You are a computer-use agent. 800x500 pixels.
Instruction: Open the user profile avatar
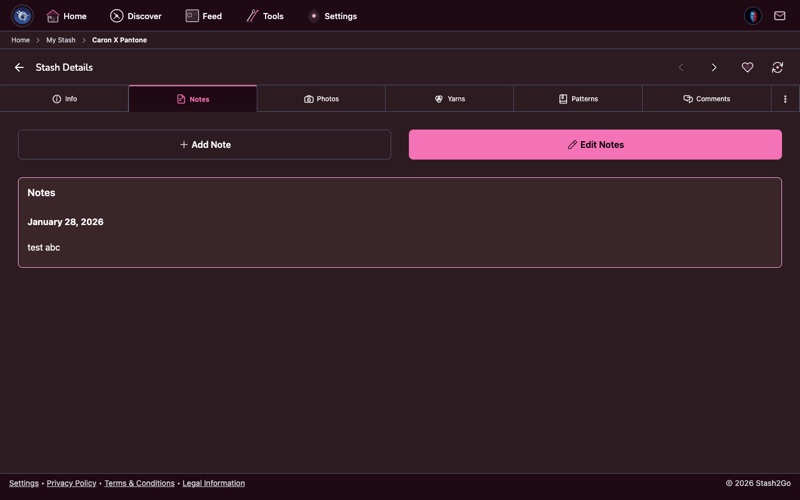click(x=753, y=16)
